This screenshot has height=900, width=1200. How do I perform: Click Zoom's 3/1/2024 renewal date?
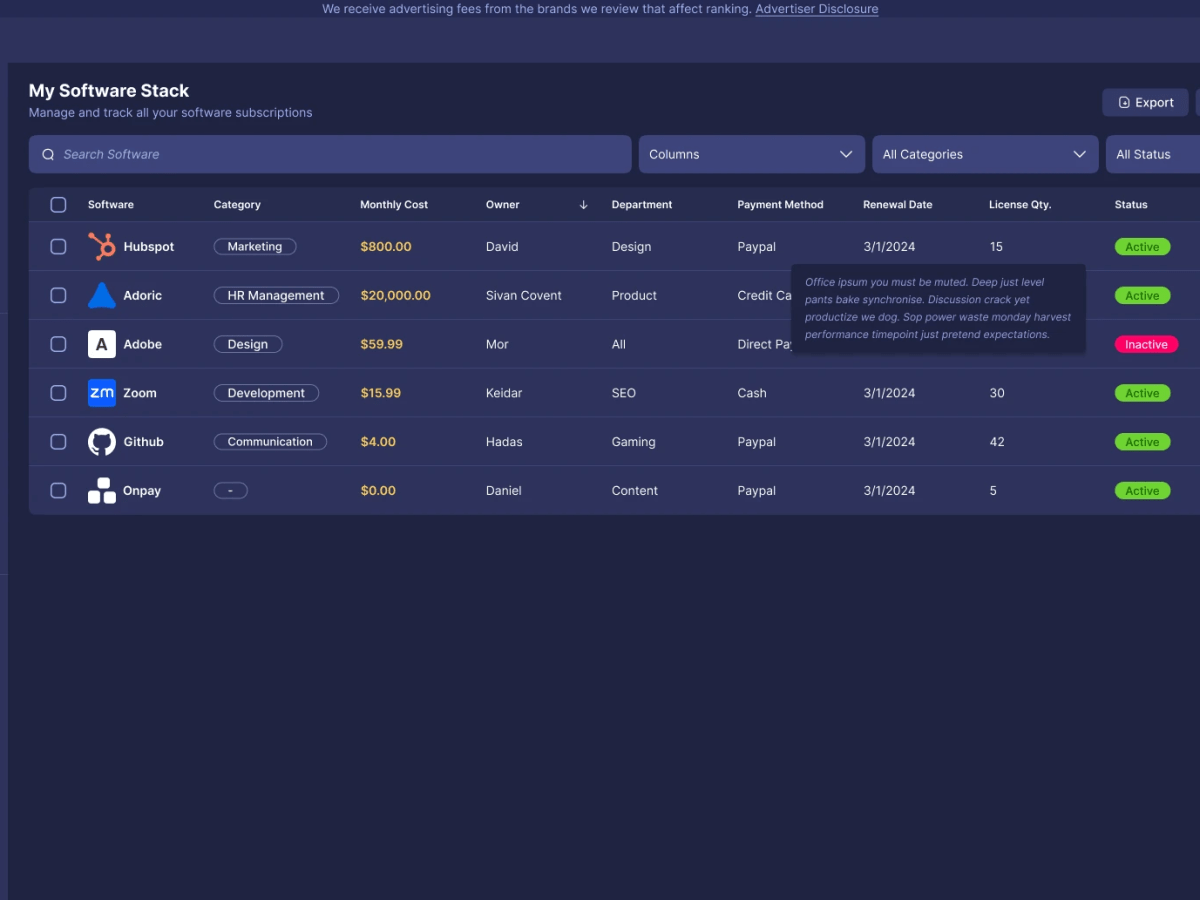point(889,394)
